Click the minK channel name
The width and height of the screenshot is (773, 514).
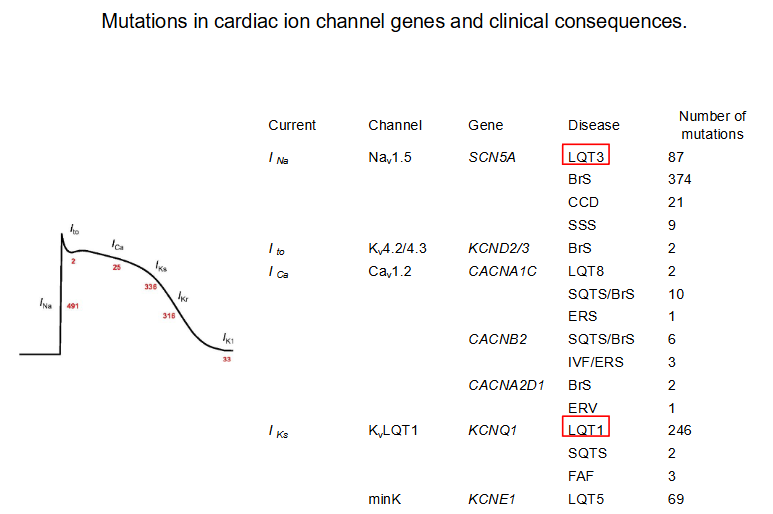click(x=385, y=498)
